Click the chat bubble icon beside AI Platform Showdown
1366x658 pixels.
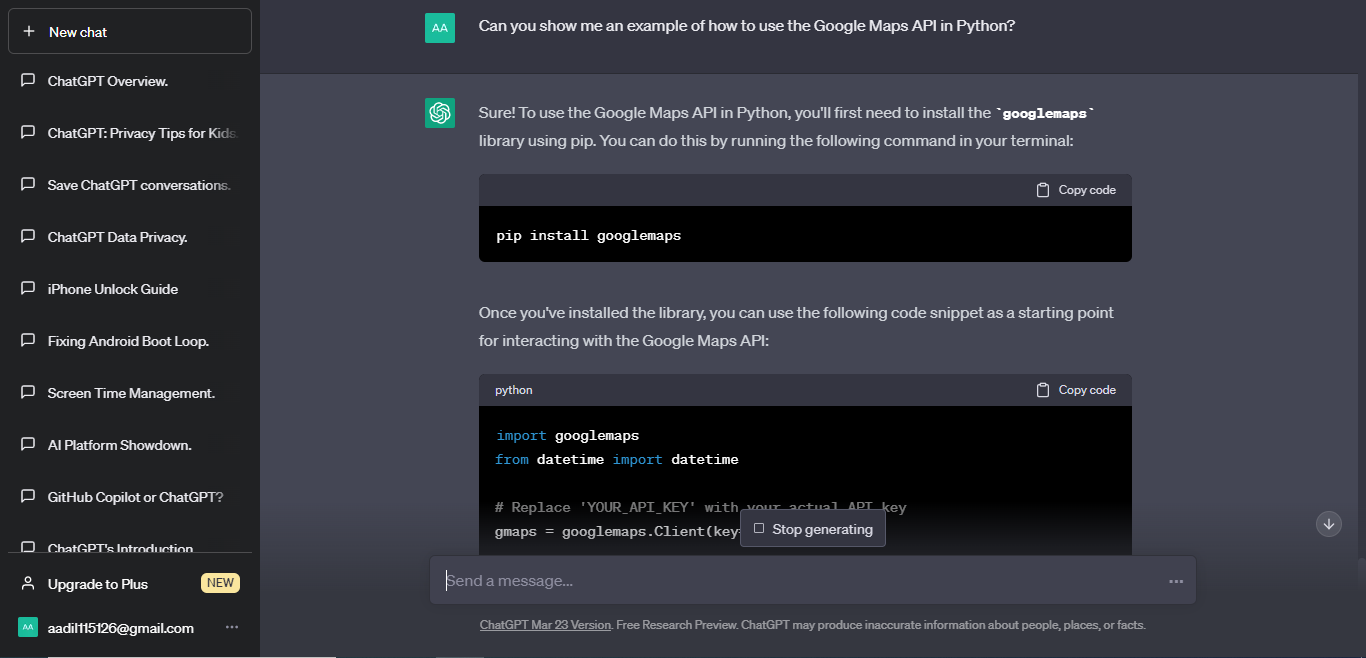28,445
